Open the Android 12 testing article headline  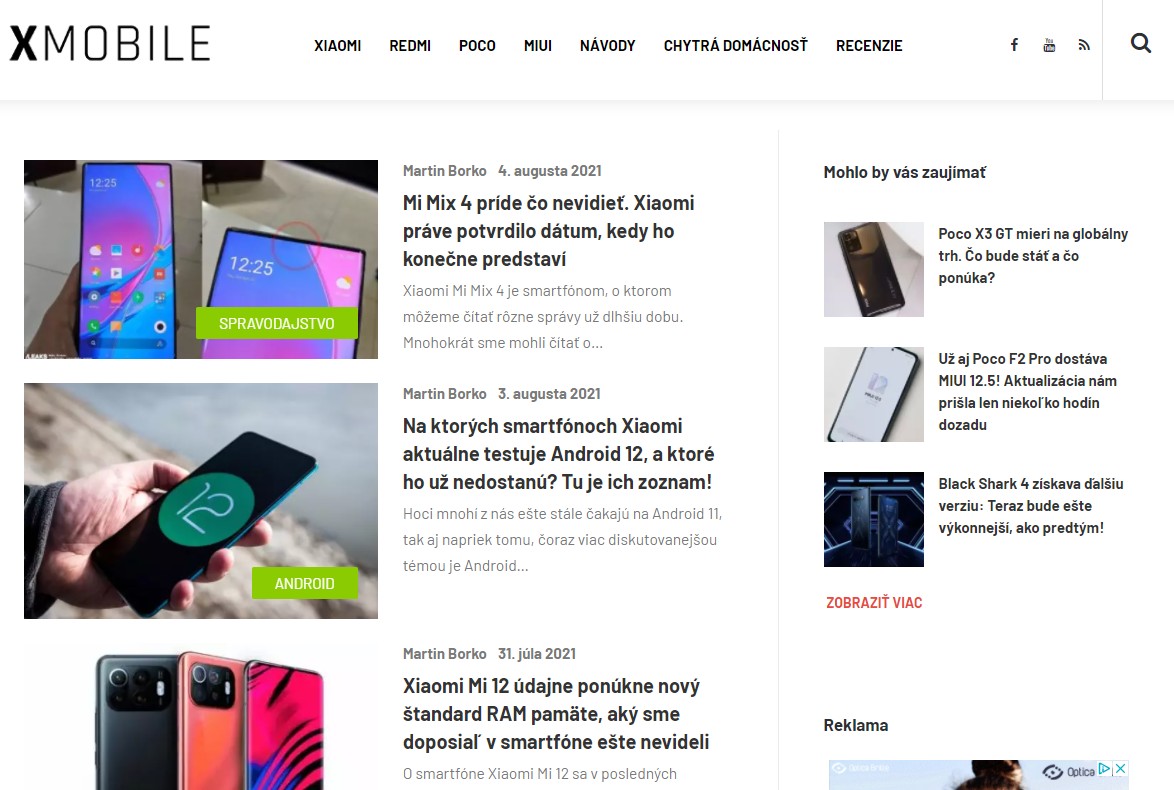559,454
